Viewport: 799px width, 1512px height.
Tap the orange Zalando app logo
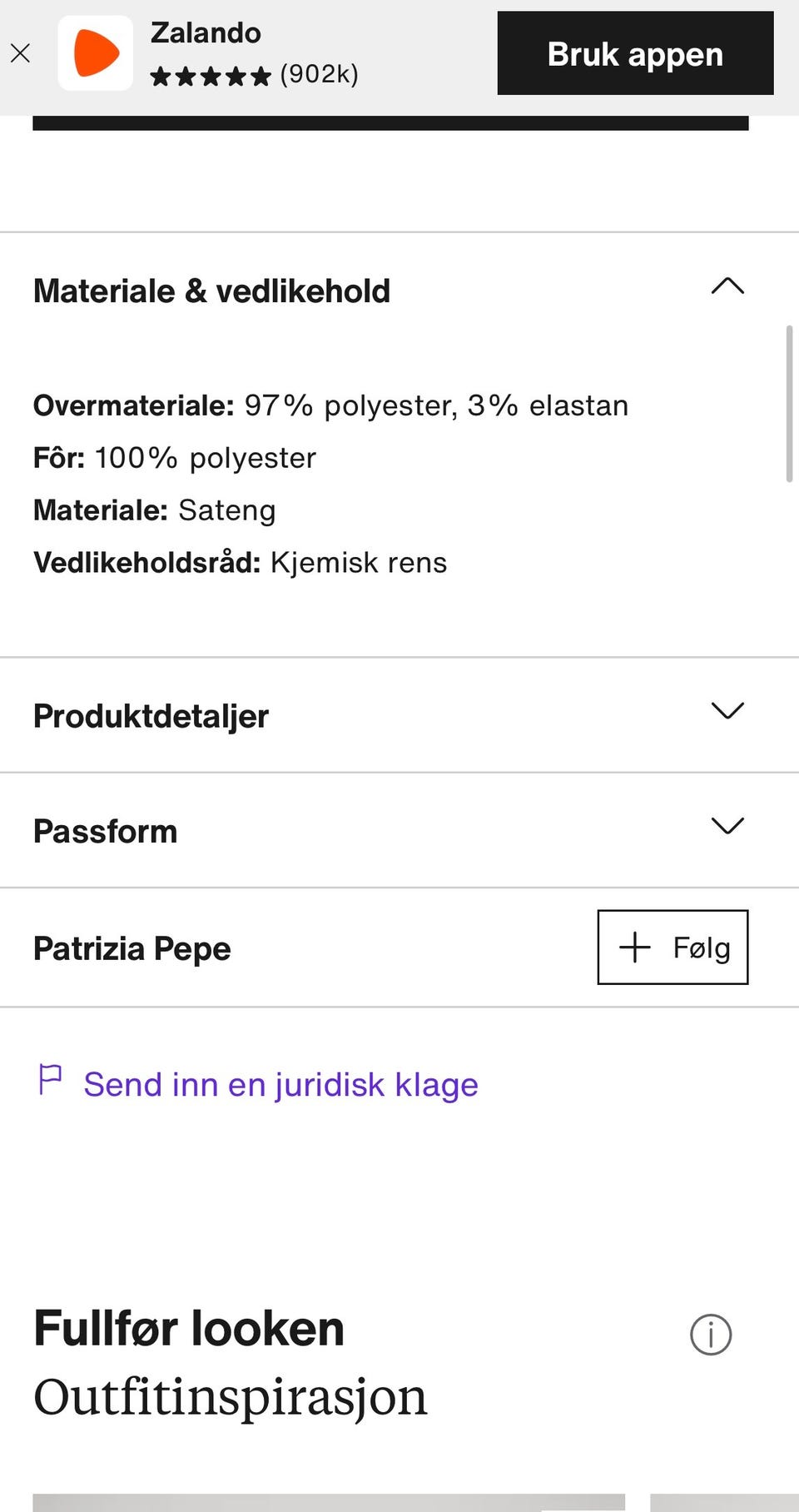(x=96, y=53)
